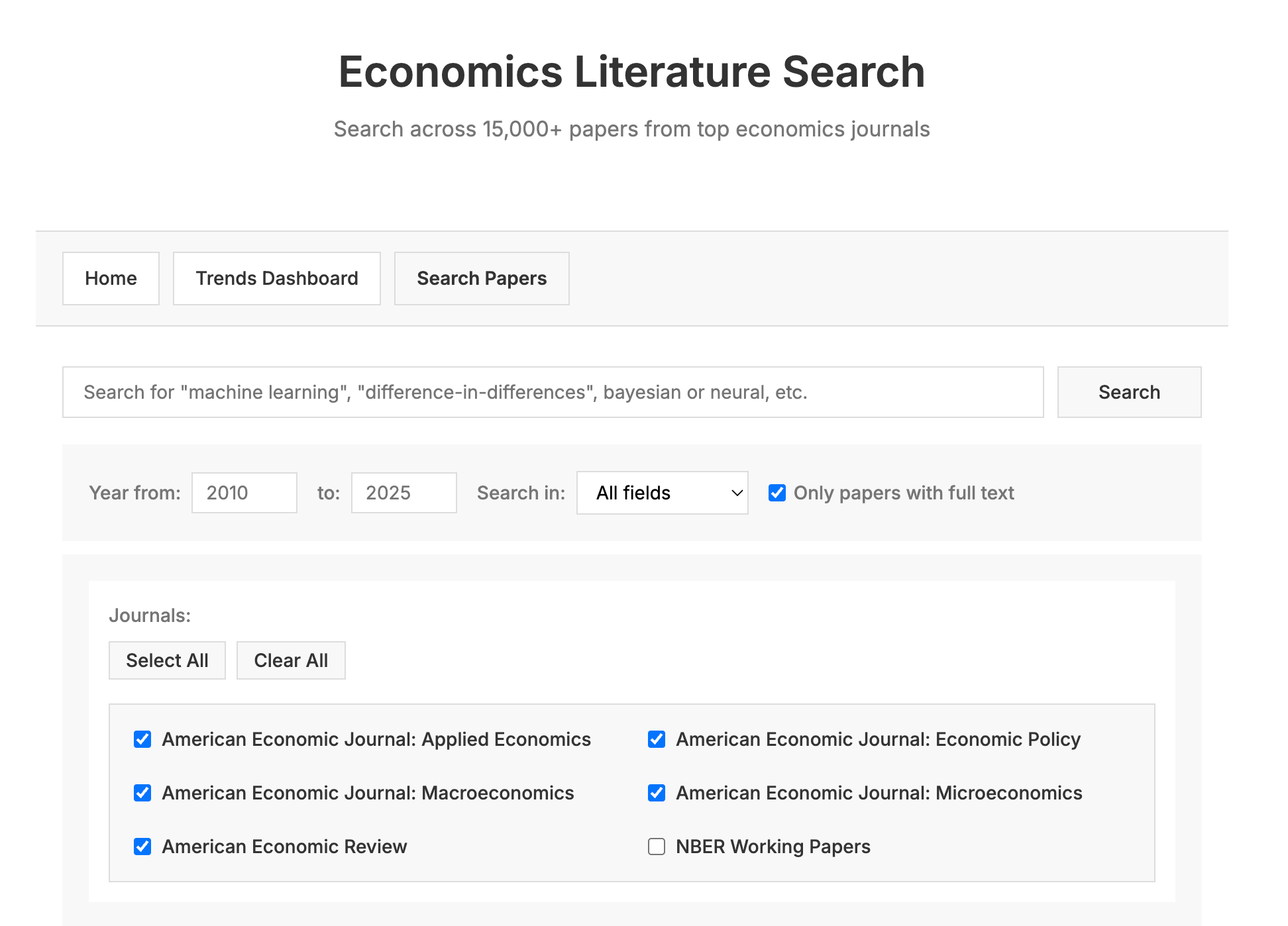The image size is (1288, 926).
Task: Clear all journal selections
Action: pyautogui.click(x=291, y=660)
